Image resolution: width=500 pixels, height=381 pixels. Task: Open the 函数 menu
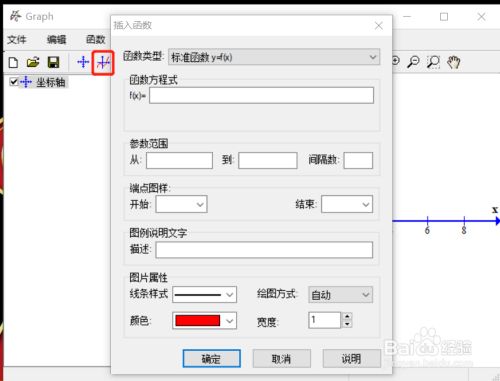coord(96,40)
